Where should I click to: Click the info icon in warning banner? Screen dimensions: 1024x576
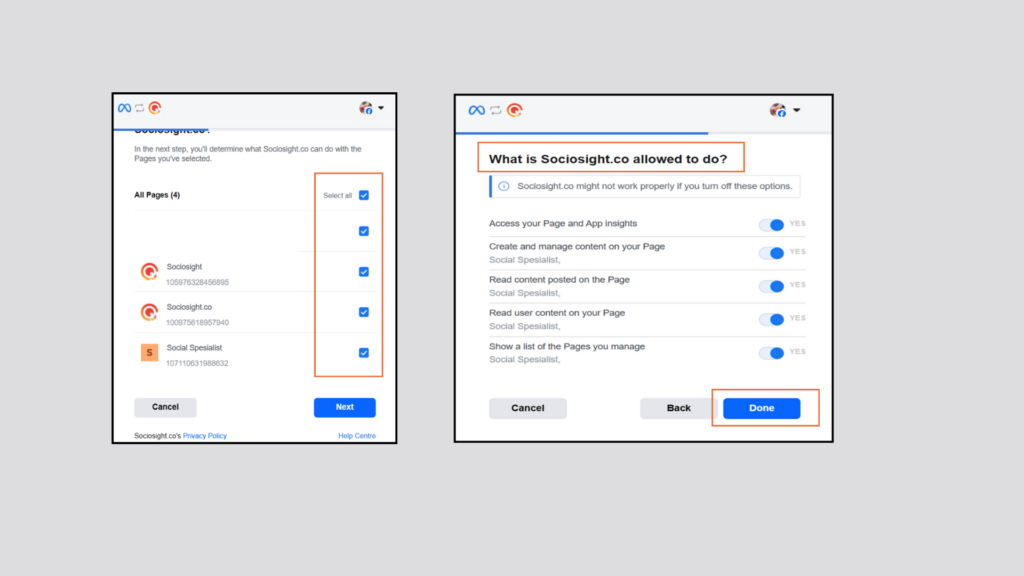[504, 186]
